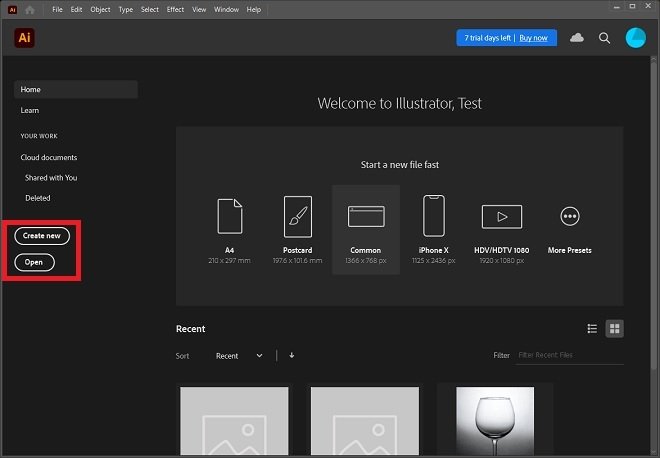Screen dimensions: 660x458
Task: Select Home in the sidebar
Action: point(76,89)
